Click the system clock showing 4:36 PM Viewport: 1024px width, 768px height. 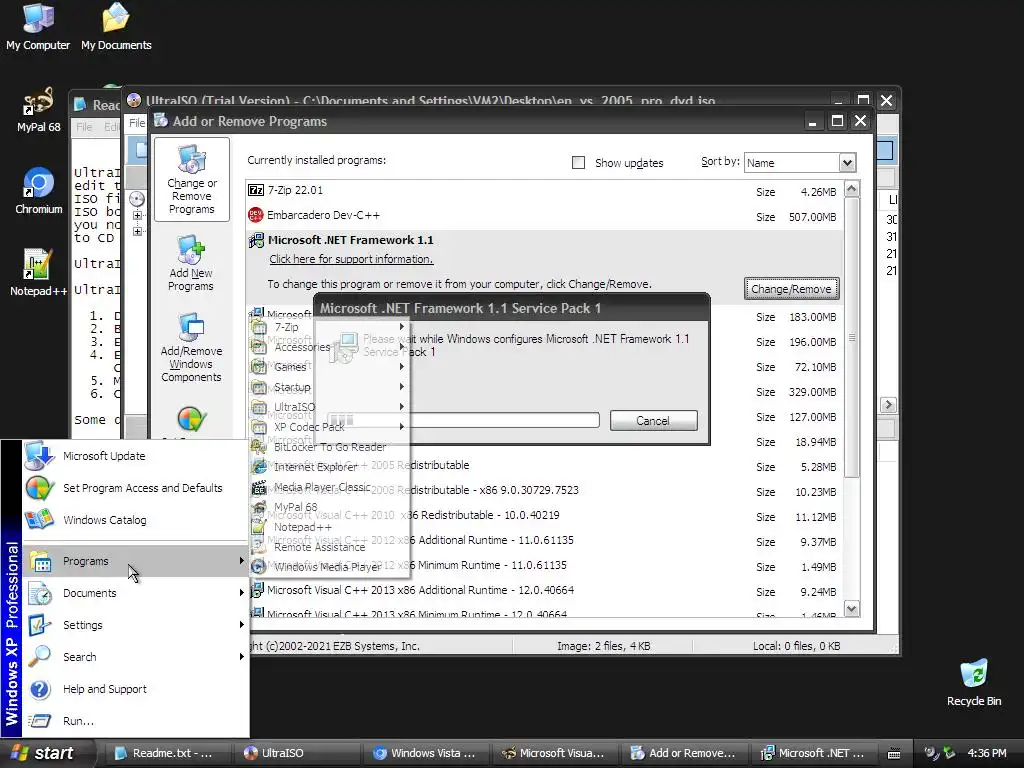pos(987,753)
